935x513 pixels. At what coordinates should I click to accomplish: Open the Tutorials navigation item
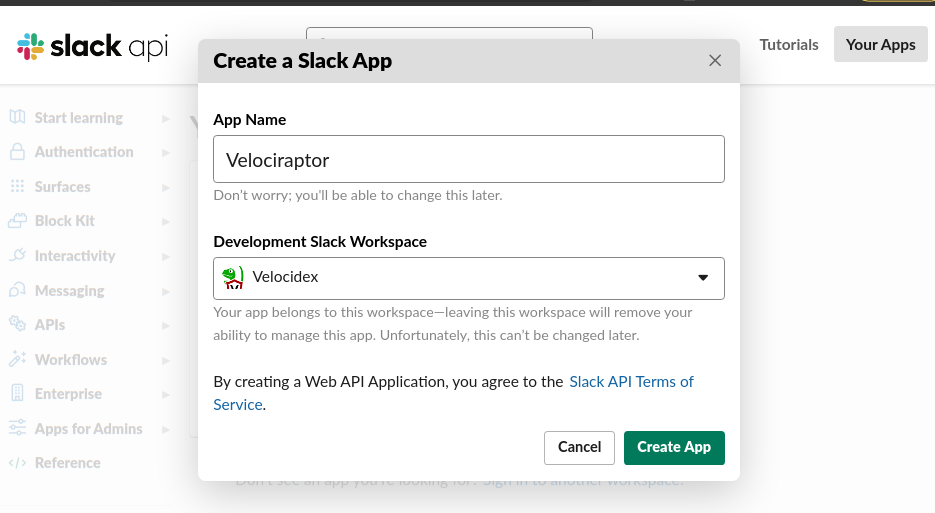click(x=788, y=45)
